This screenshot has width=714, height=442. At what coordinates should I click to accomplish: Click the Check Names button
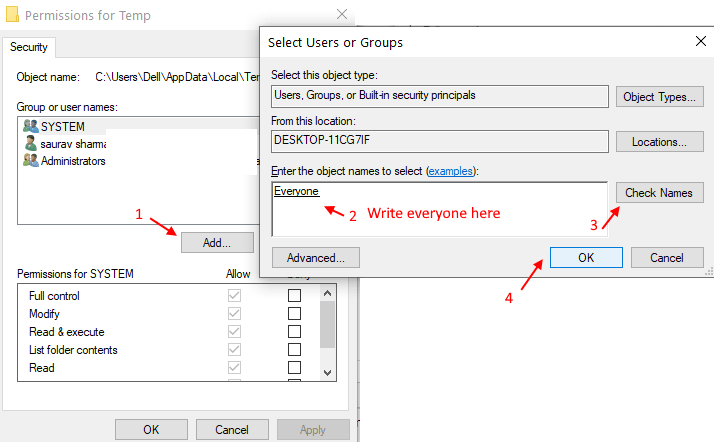[x=660, y=193]
